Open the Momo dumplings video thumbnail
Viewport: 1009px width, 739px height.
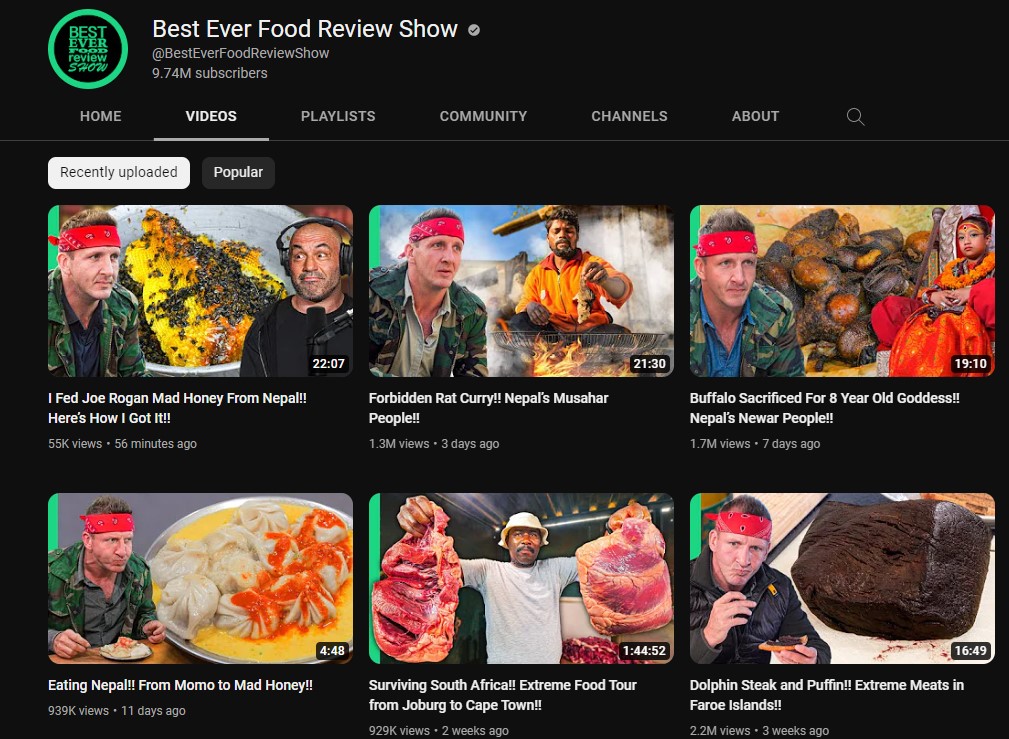(201, 578)
